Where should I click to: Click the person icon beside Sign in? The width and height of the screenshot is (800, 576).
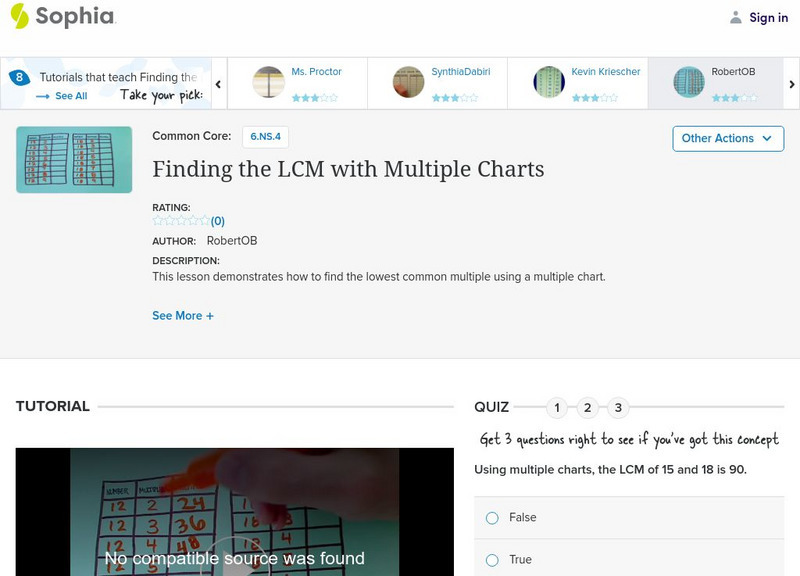tap(735, 16)
